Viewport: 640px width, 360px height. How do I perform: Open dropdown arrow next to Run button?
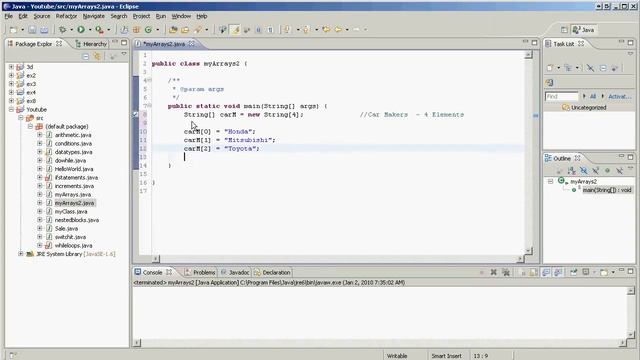[x=90, y=30]
